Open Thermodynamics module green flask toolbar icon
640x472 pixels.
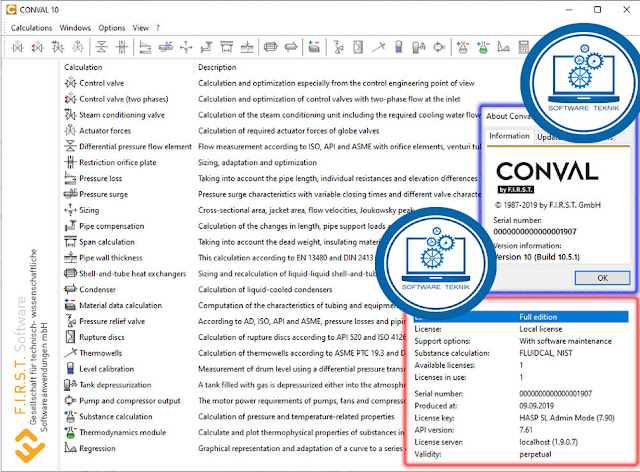coord(483,47)
